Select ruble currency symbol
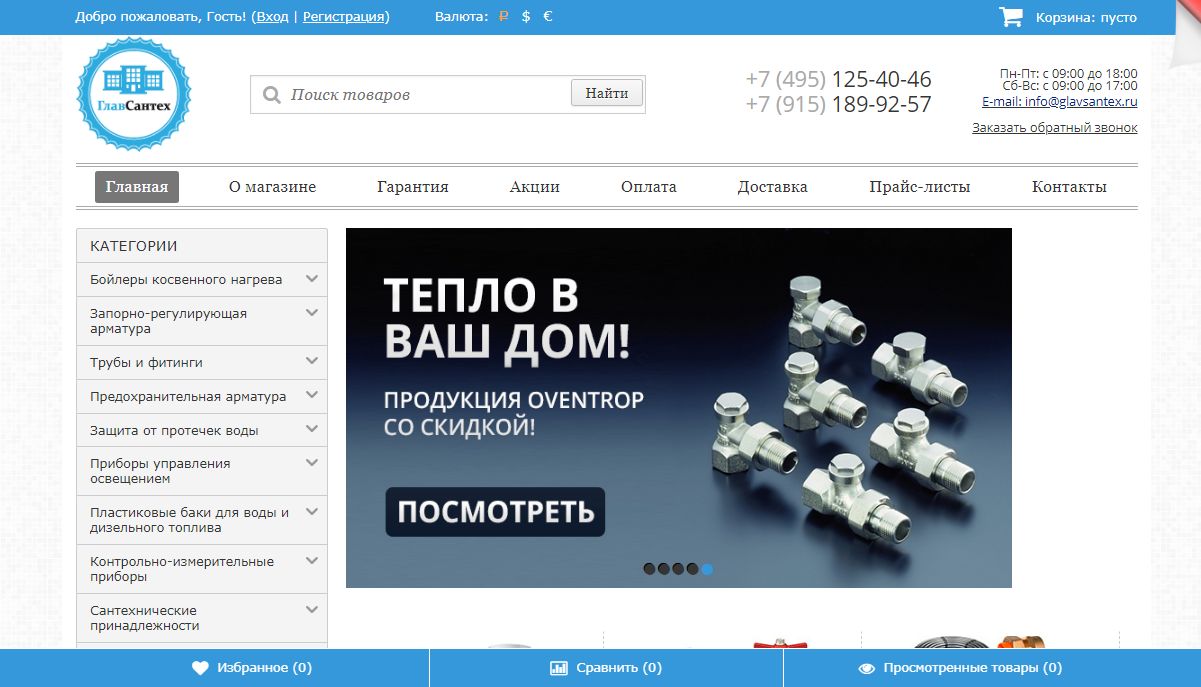Viewport: 1201px width, 687px height. pyautogui.click(x=503, y=17)
